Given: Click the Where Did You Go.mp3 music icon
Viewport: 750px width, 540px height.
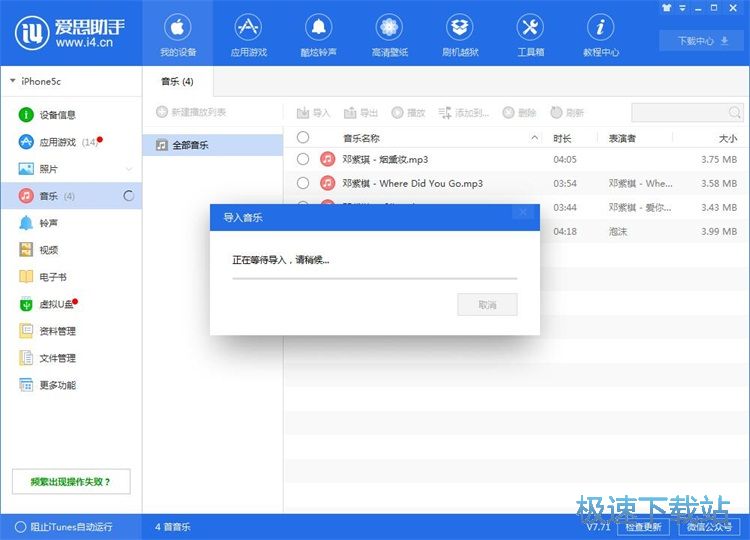Looking at the screenshot, I should (x=328, y=183).
